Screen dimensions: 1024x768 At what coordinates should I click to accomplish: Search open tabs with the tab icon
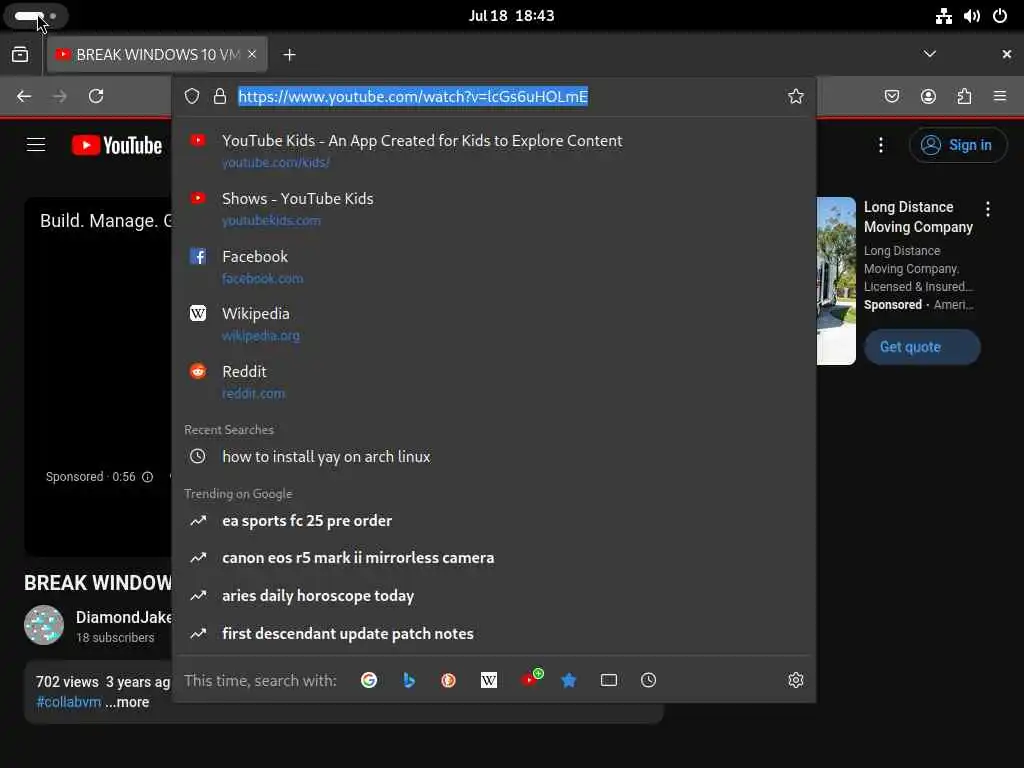(x=609, y=680)
